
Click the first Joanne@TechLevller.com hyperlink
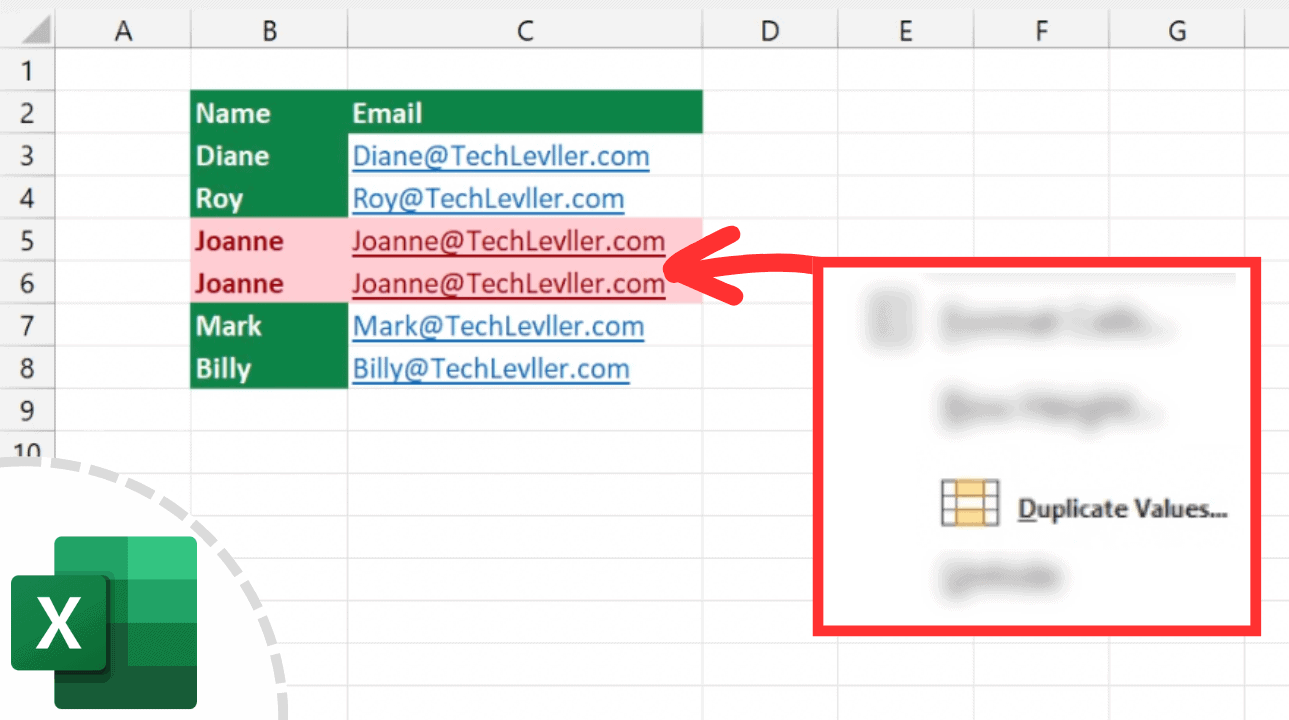tap(510, 240)
